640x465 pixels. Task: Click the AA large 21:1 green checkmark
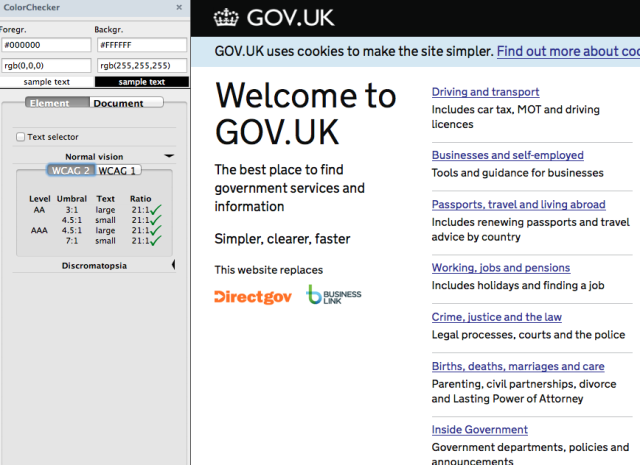tap(156, 210)
